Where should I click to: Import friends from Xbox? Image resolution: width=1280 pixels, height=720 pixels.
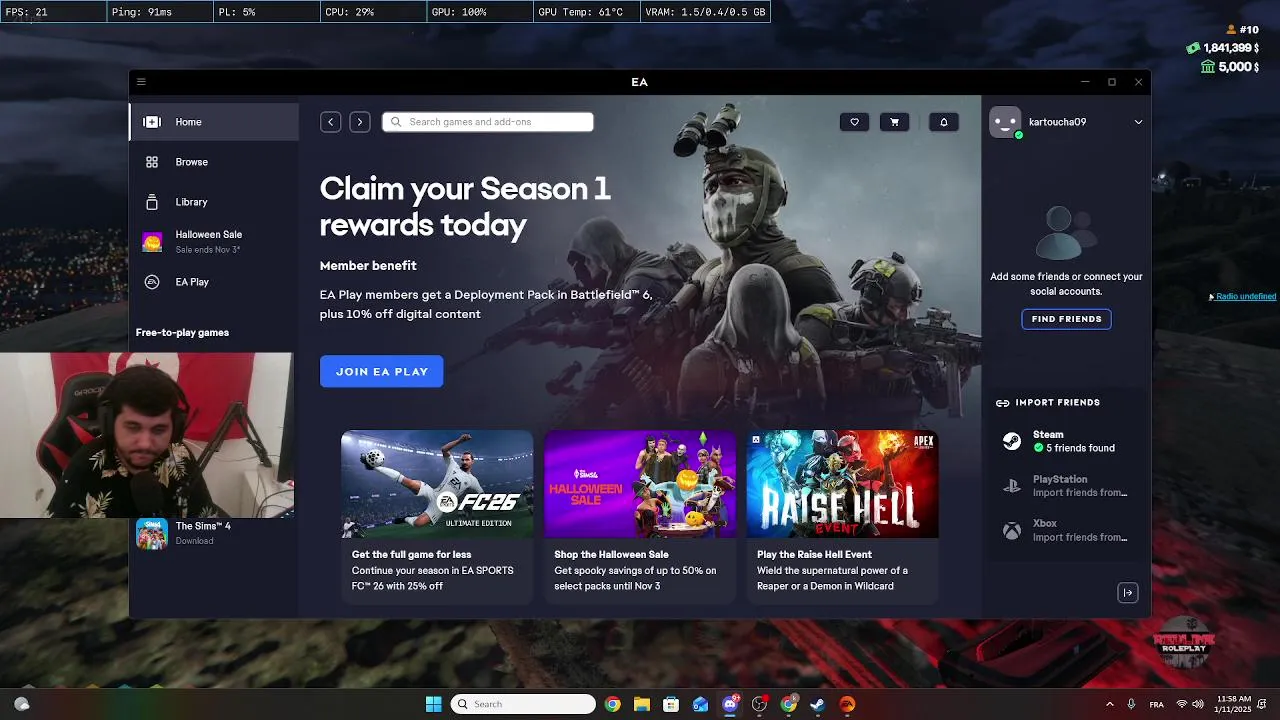pyautogui.click(x=1066, y=530)
